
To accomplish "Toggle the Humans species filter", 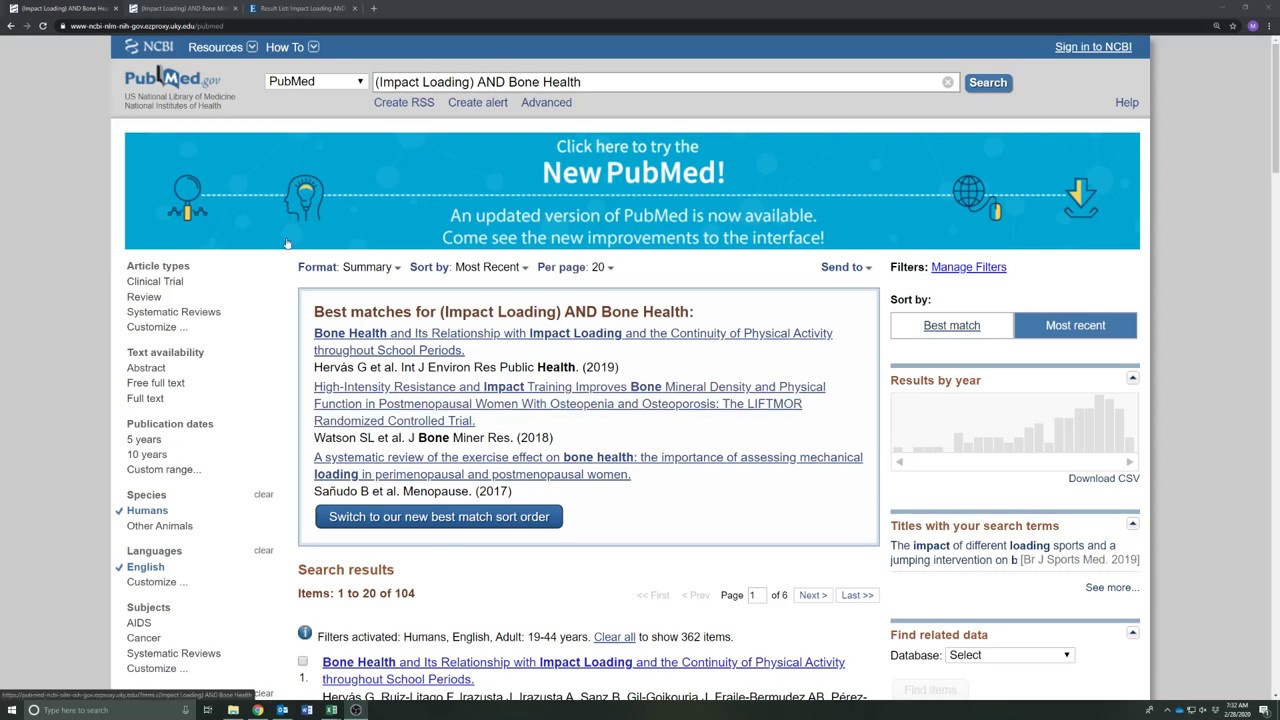I will pos(147,510).
